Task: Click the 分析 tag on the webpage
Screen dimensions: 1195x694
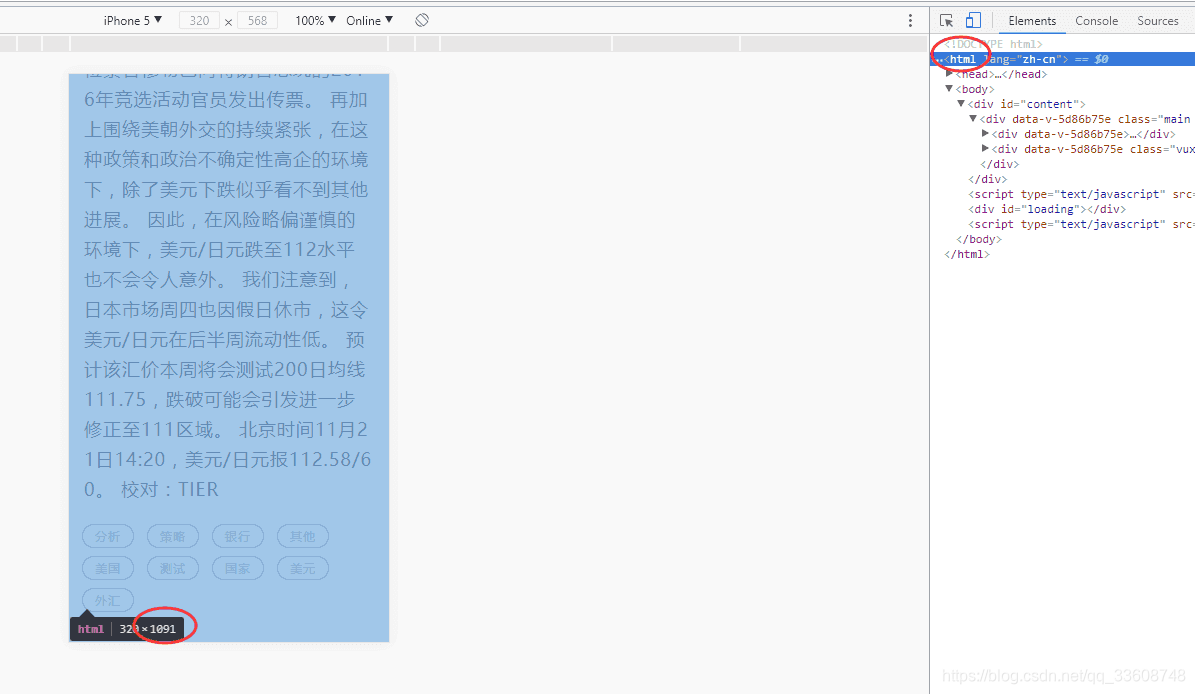Action: click(x=107, y=536)
